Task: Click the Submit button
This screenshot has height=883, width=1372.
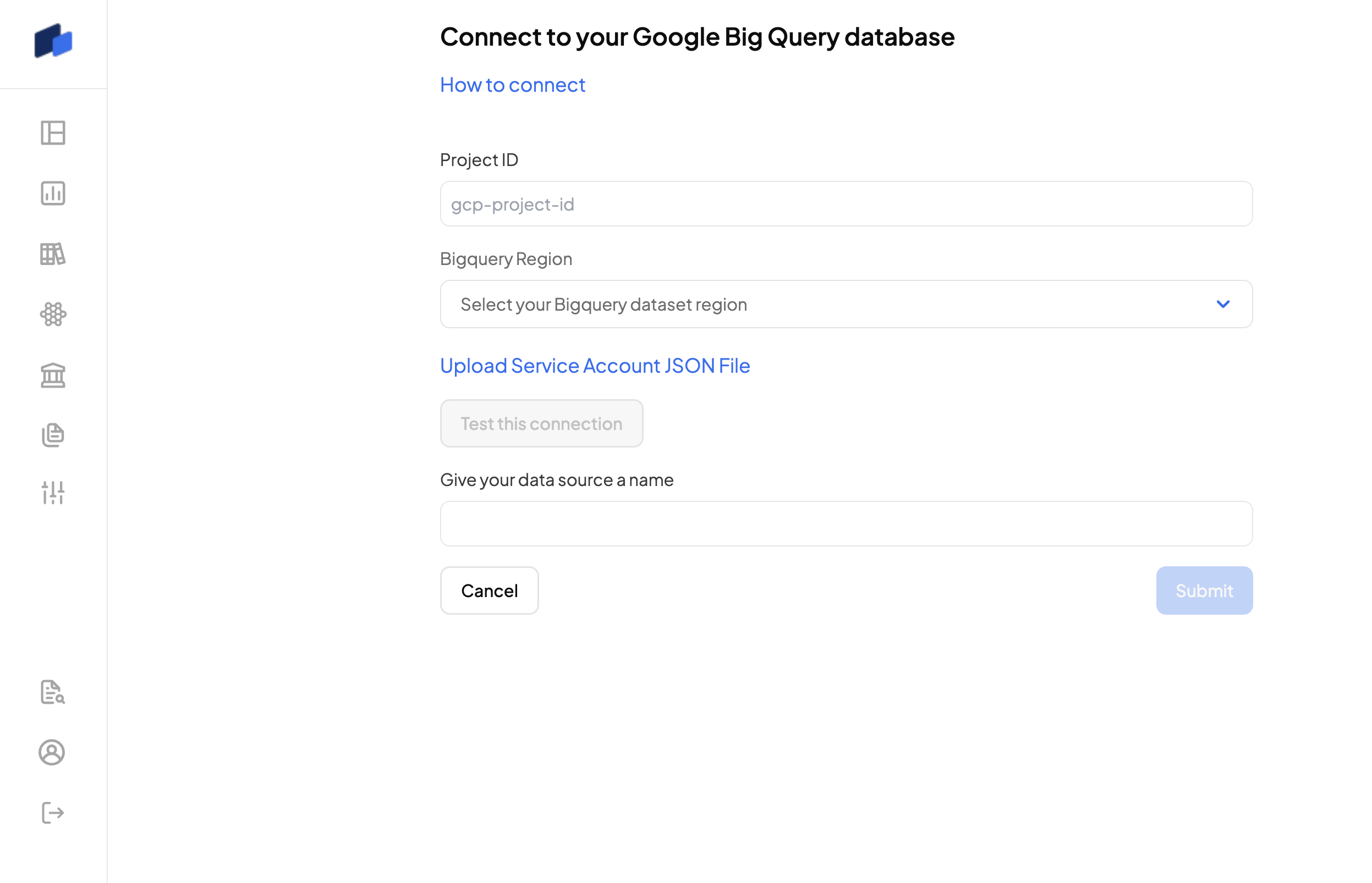Action: [1203, 590]
